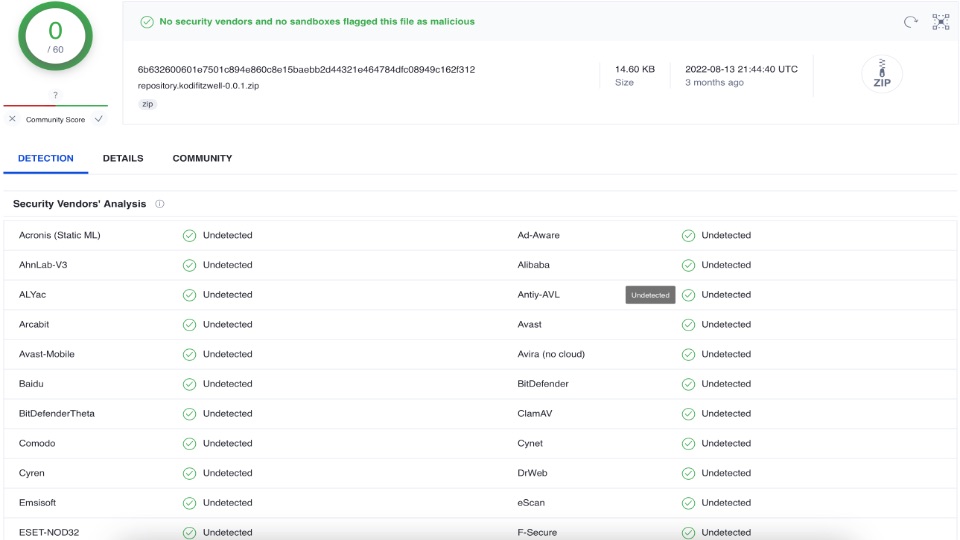
Task: Click the Antiy-AVL undetected check icon
Action: (688, 295)
